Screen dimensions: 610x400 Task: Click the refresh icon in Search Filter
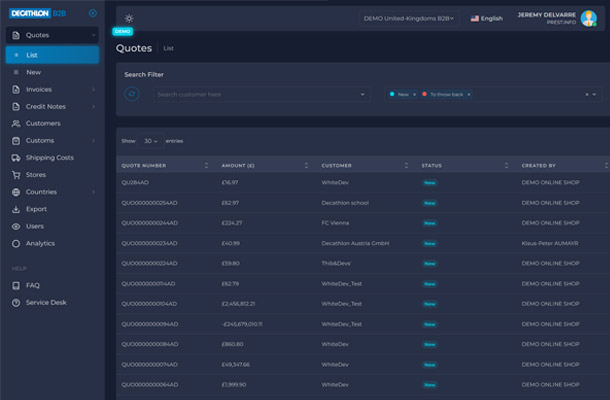click(x=132, y=94)
